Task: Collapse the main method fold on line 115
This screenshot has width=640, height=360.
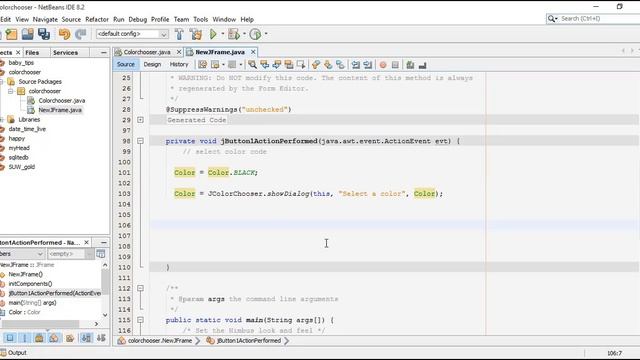Action: (x=140, y=320)
